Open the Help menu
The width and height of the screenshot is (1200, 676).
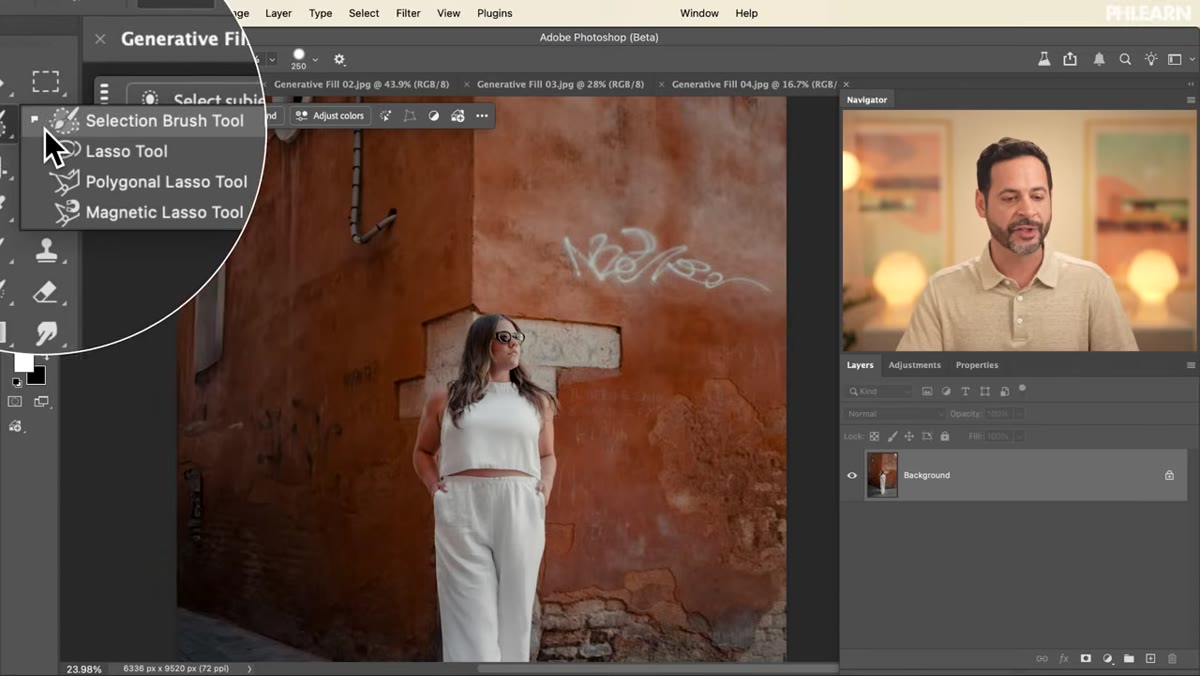747,13
